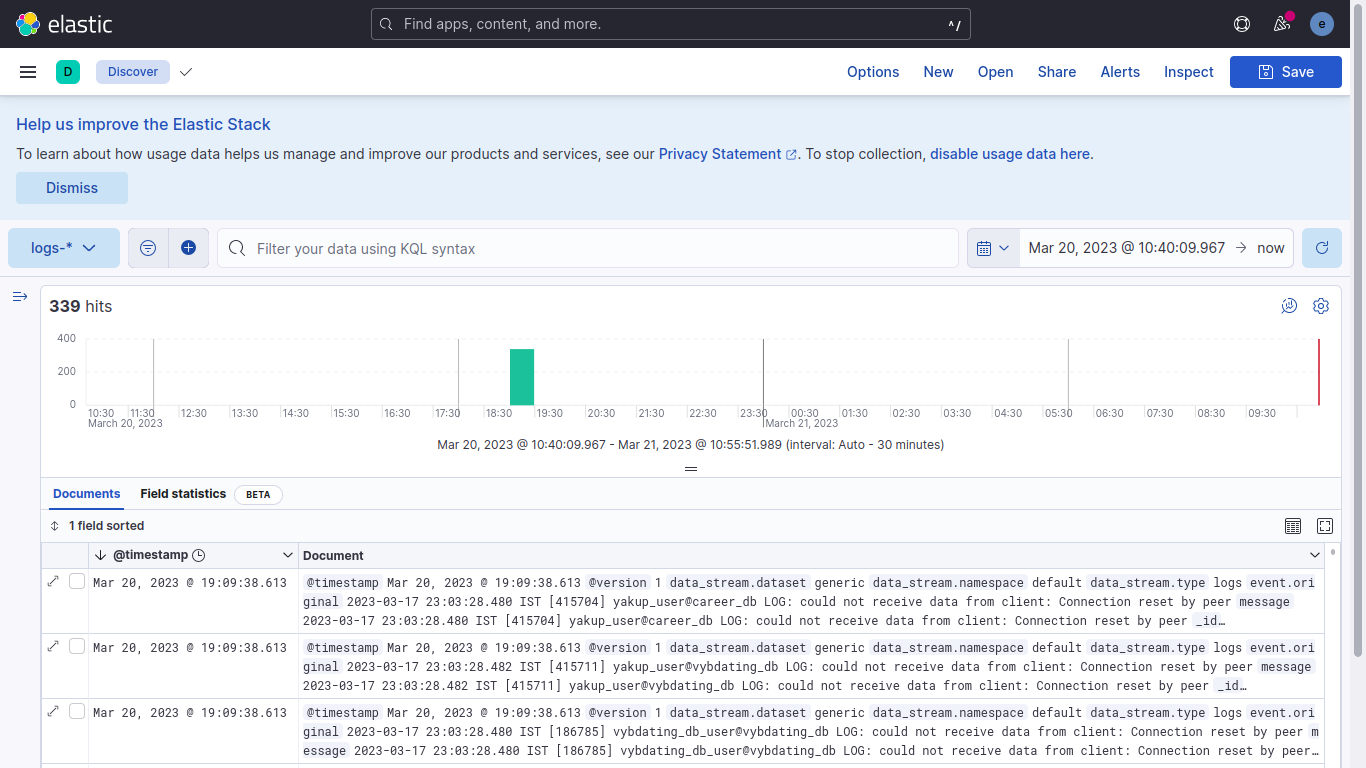Open the '1 field sorted' sort menu
1366x768 pixels.
(x=97, y=526)
